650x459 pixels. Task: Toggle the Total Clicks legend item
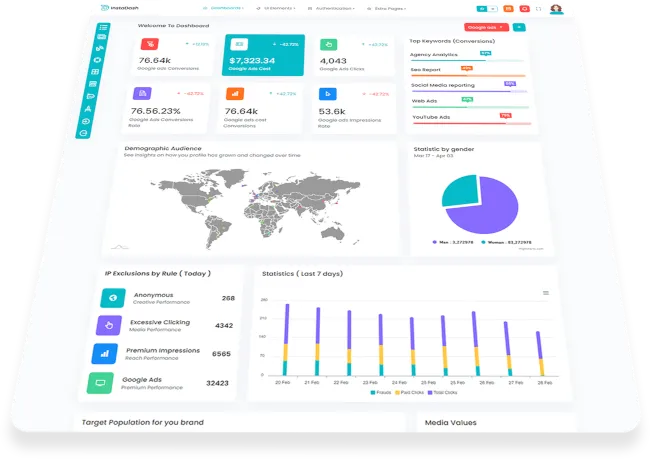pyautogui.click(x=442, y=392)
